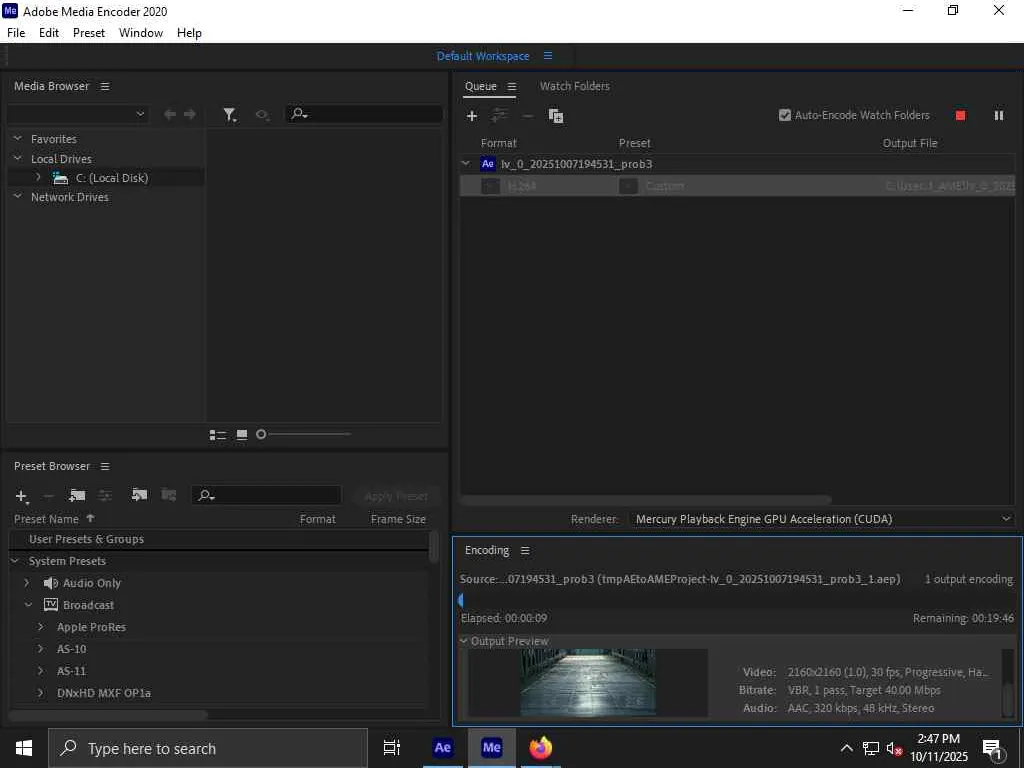
Task: Open the File menu
Action: click(16, 33)
